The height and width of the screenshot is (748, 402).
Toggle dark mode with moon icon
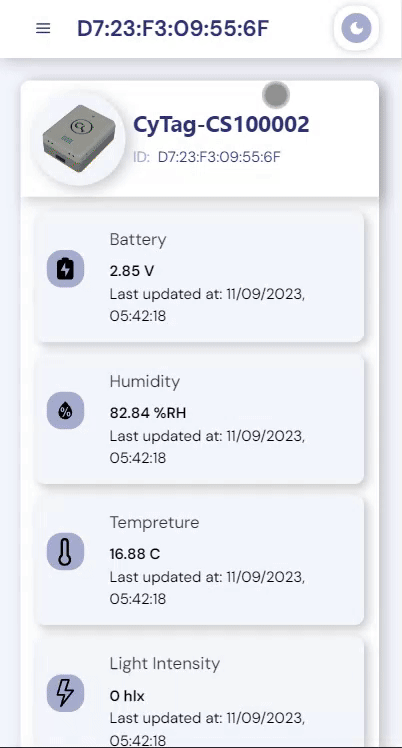(356, 29)
